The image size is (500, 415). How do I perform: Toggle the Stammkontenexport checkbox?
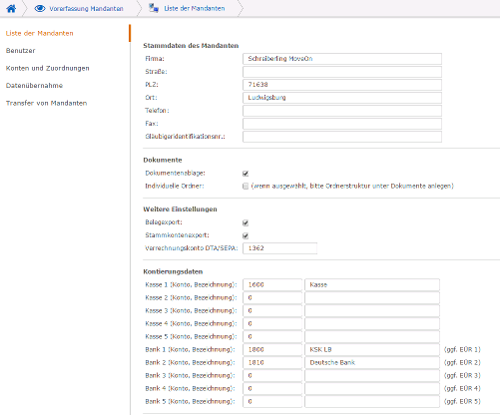point(246,236)
